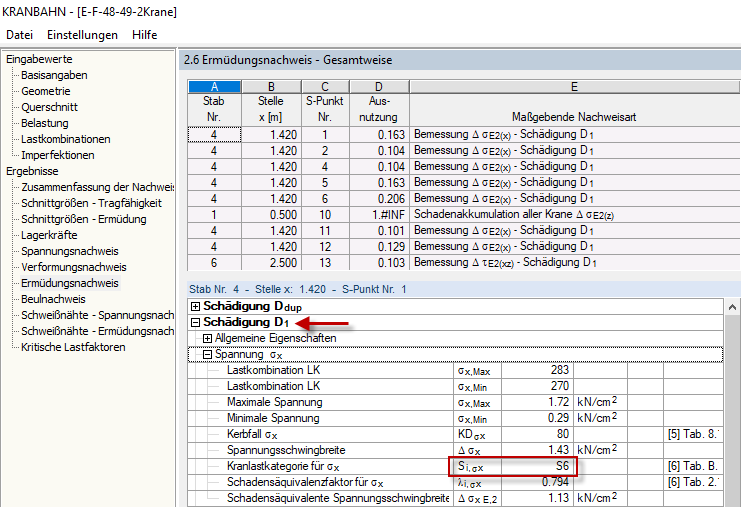Select the Minimale Spannung row

tap(455, 418)
